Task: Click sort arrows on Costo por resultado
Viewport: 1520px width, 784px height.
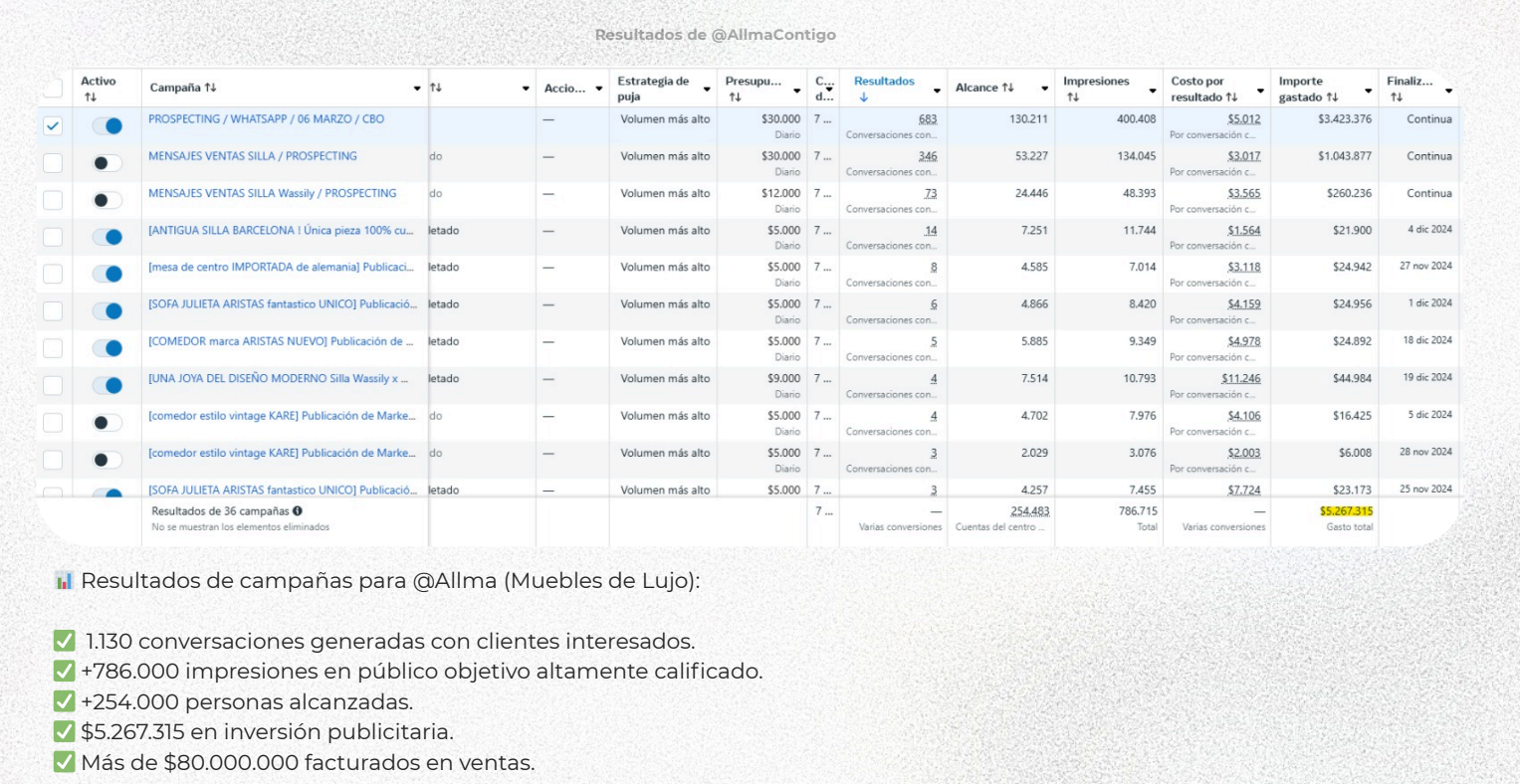Action: point(1231,98)
